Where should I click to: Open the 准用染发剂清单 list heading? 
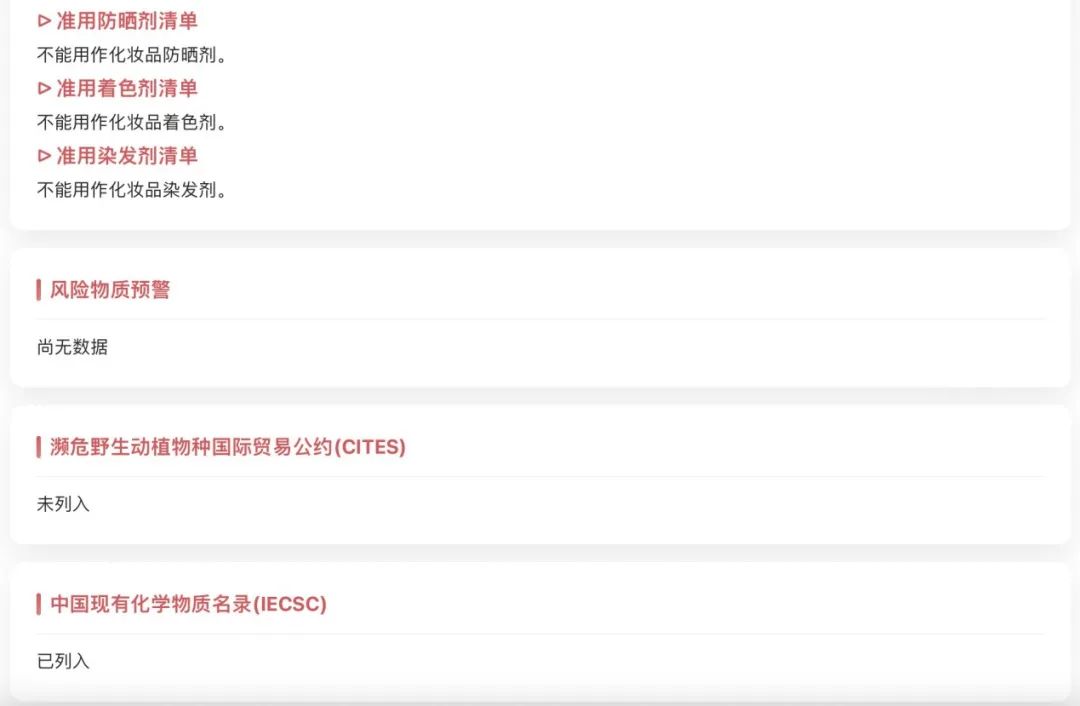pyautogui.click(x=126, y=156)
